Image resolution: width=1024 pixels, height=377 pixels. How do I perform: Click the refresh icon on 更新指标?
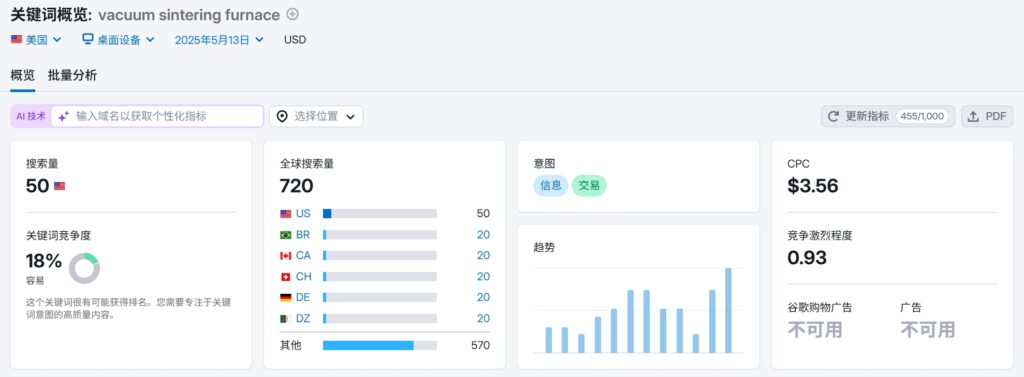833,116
